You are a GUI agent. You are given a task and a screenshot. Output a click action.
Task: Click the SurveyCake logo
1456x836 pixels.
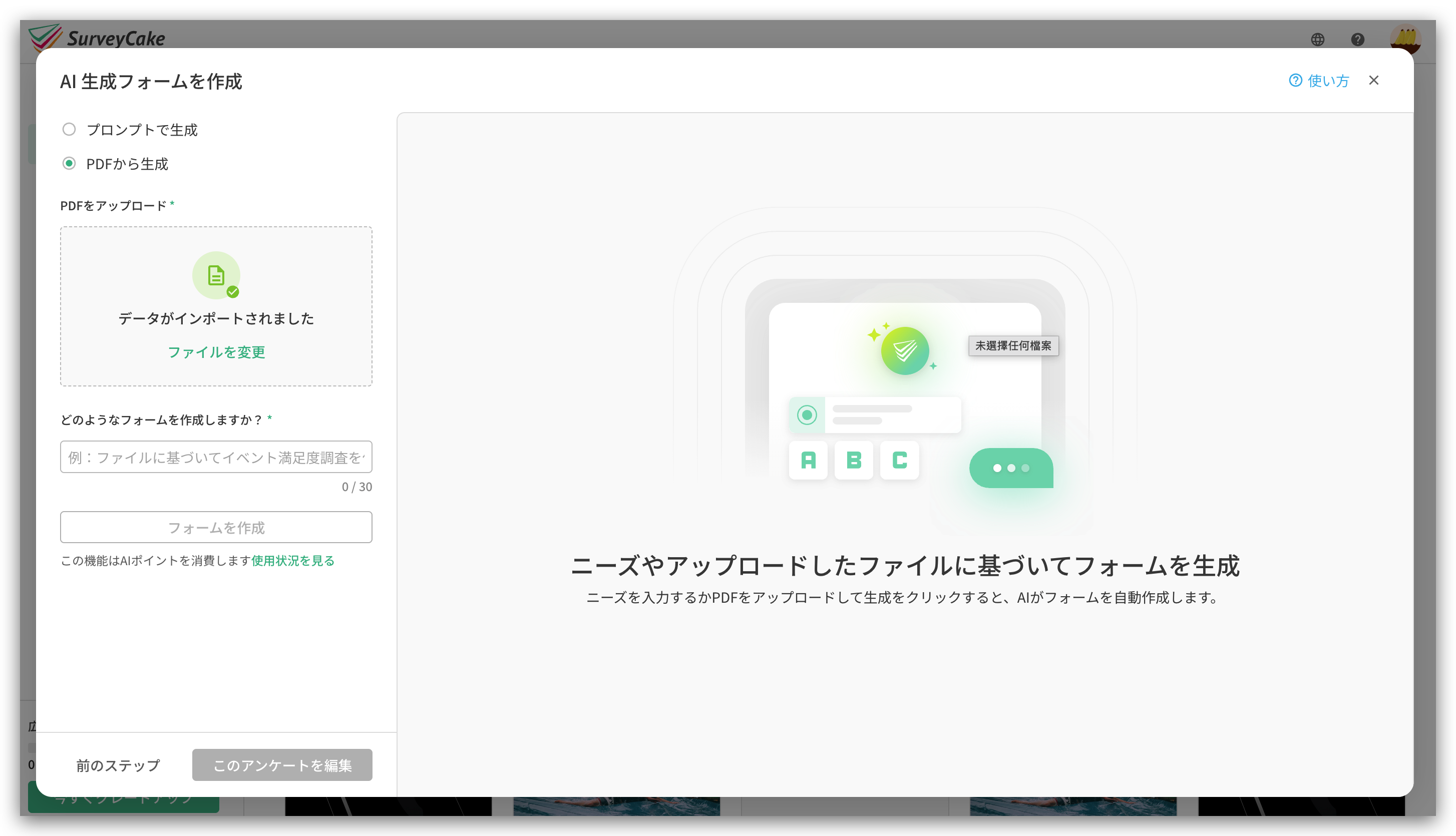(x=97, y=38)
